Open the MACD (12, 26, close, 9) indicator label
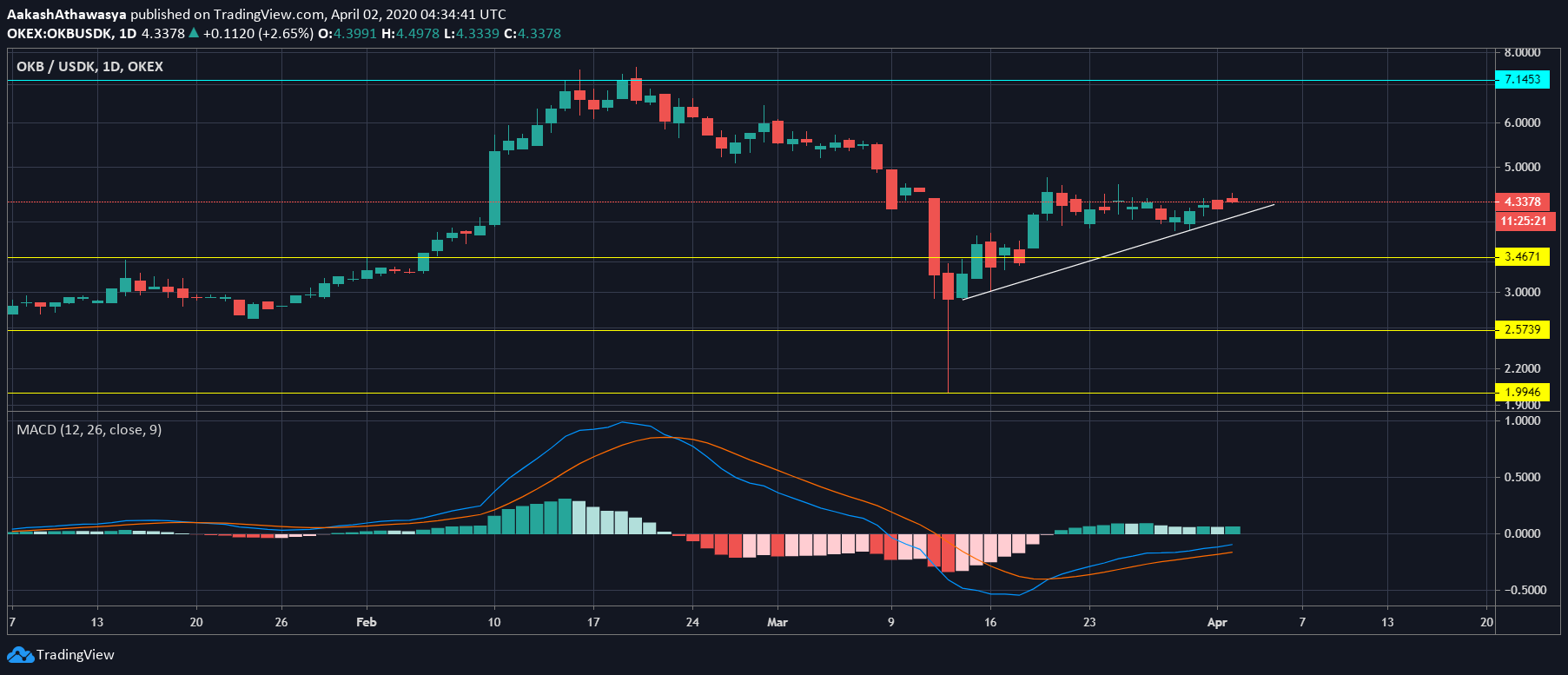This screenshot has height=675, width=1568. pyautogui.click(x=89, y=429)
